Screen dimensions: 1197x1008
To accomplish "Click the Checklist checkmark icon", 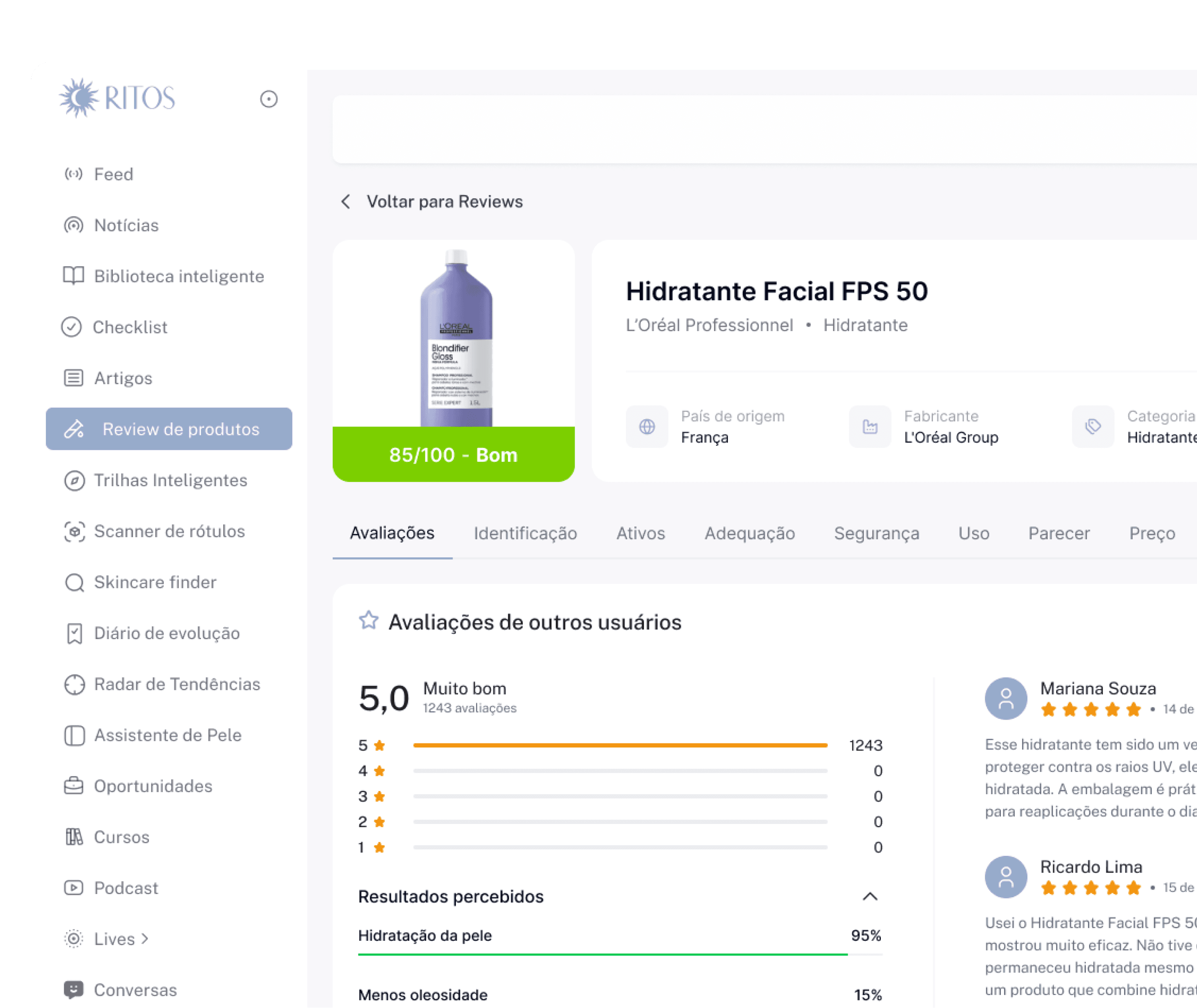I will 71,327.
